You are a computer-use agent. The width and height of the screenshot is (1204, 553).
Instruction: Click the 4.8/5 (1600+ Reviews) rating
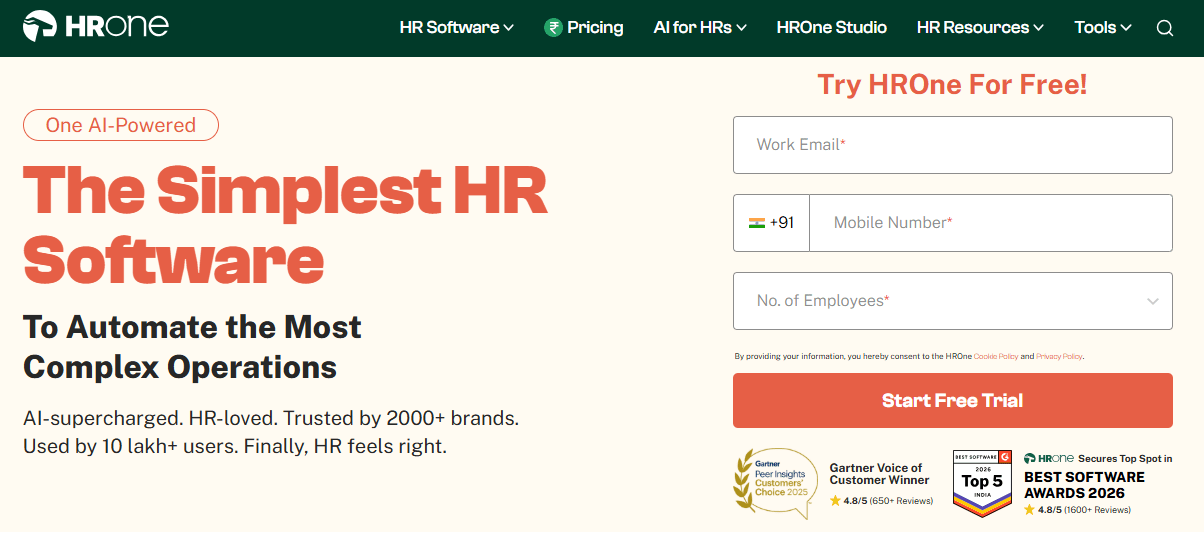(x=1077, y=510)
